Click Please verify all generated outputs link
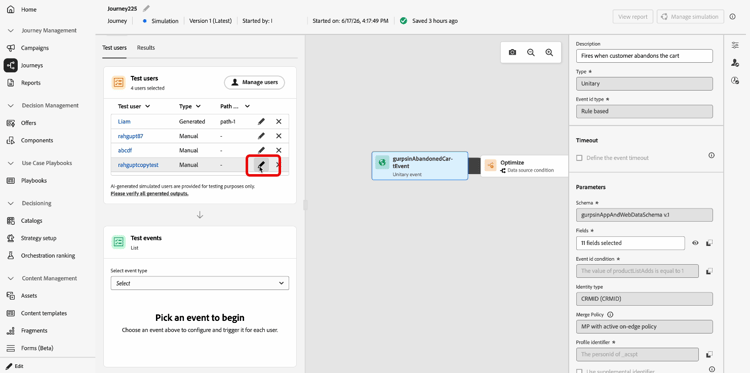 tap(149, 194)
